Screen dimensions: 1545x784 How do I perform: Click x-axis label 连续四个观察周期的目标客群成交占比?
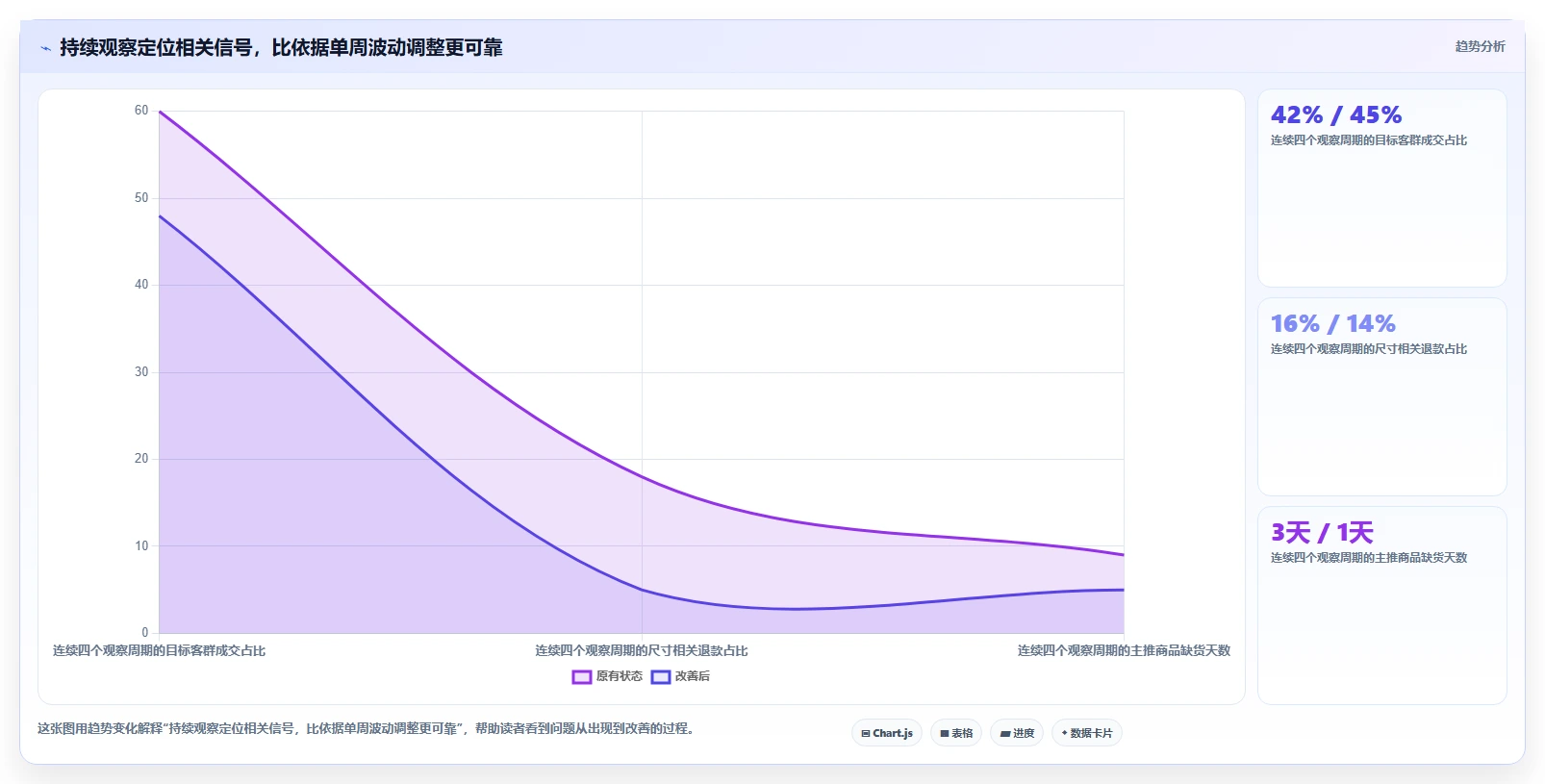click(159, 651)
